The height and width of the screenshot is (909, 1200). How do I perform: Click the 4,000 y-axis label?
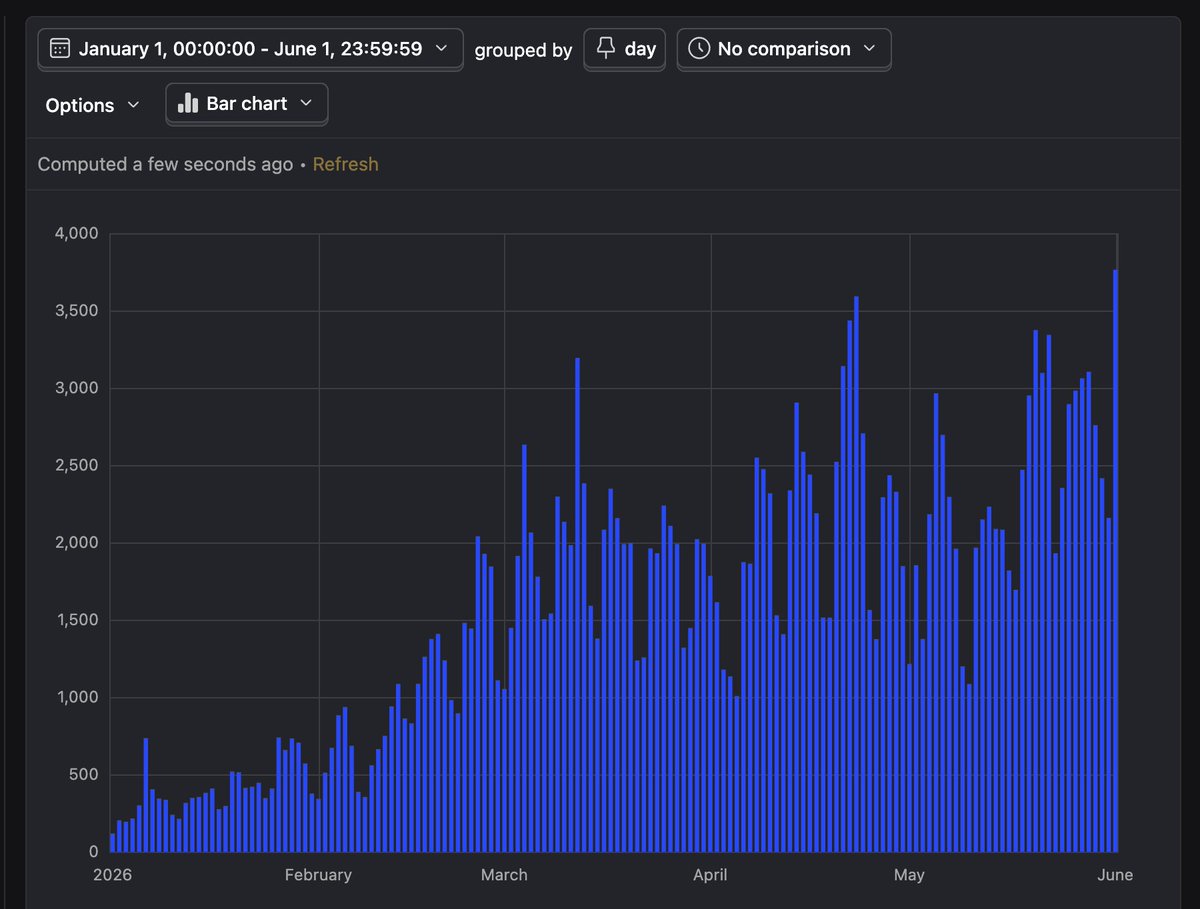76,234
